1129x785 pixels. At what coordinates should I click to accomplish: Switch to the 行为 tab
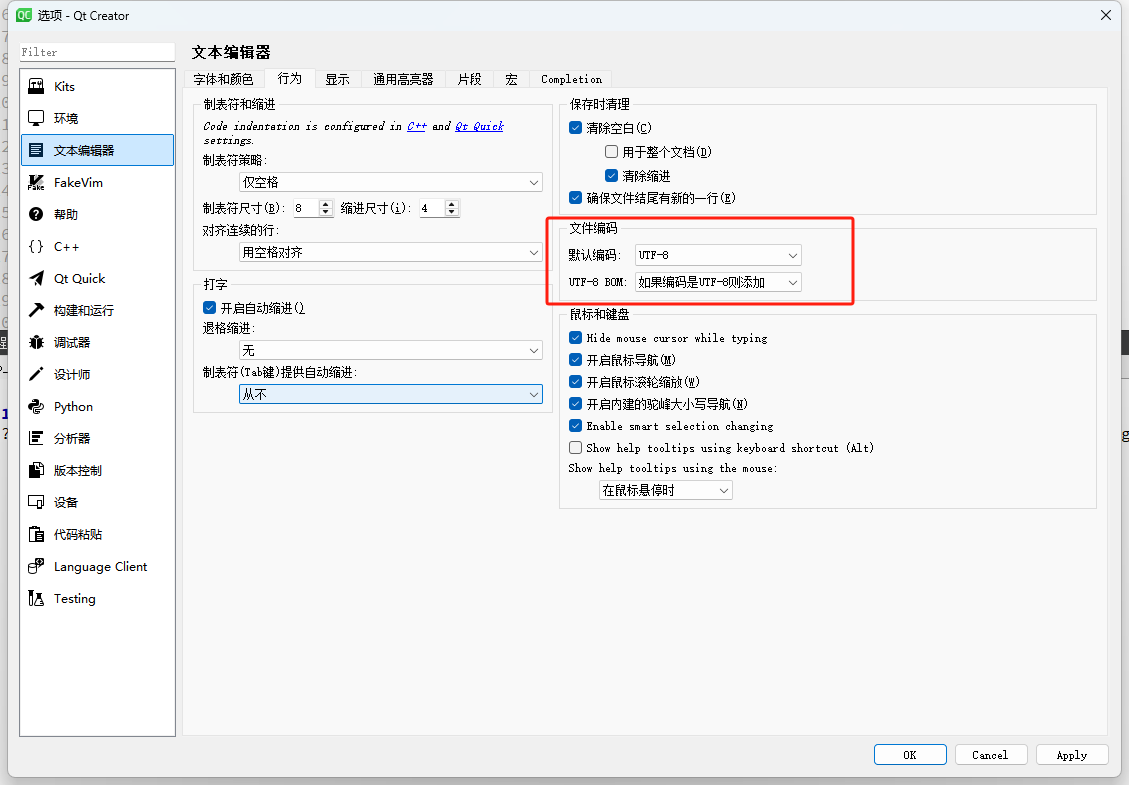tap(289, 78)
